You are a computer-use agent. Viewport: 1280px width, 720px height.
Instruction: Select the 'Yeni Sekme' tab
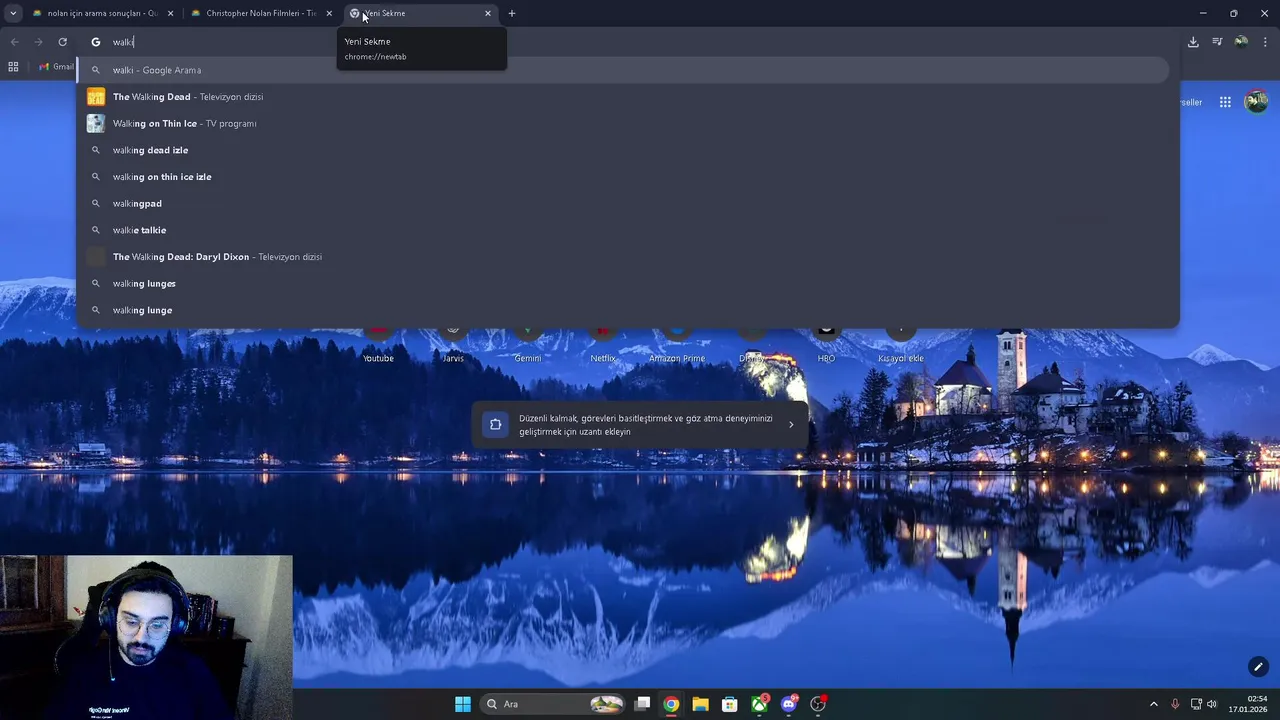point(420,13)
